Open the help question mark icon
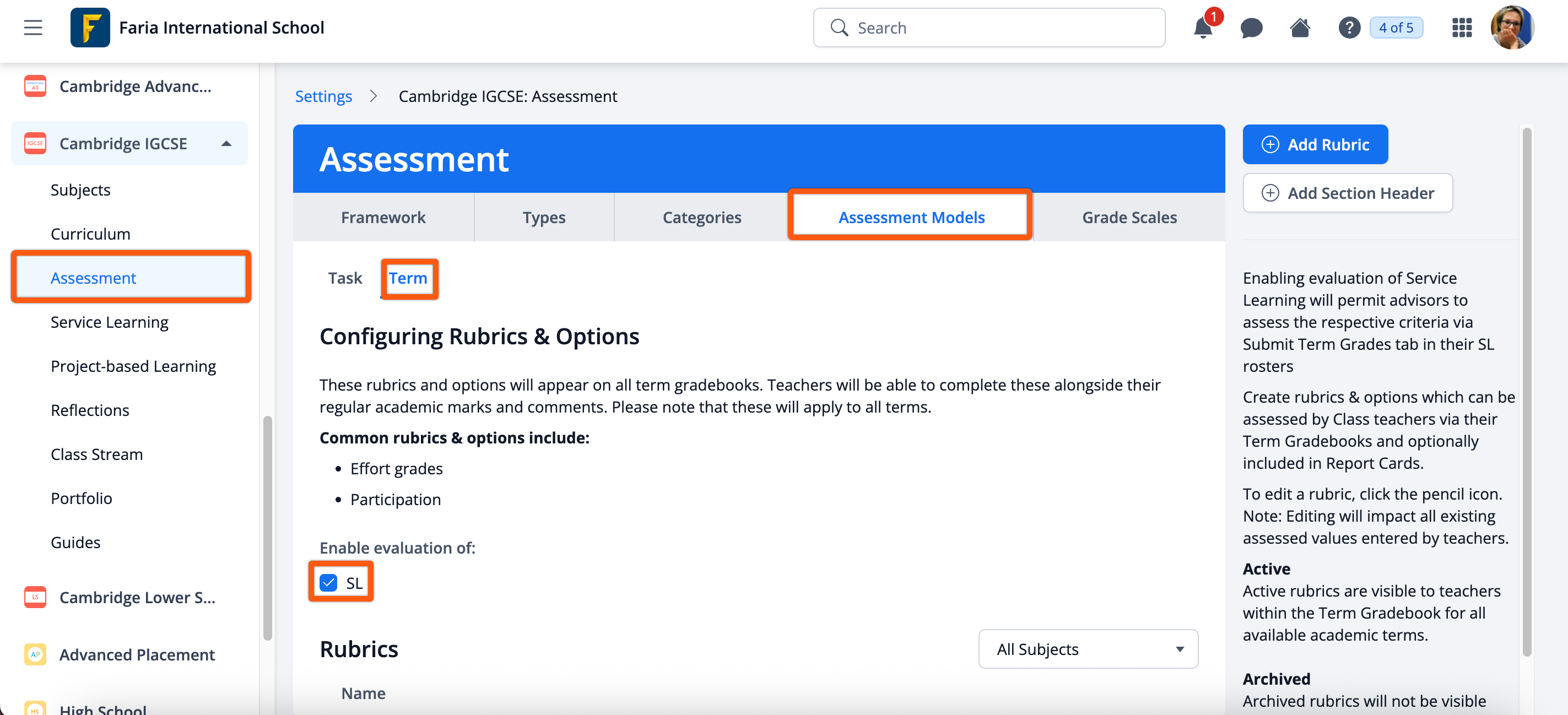Viewport: 1568px width, 715px height. 1349,28
